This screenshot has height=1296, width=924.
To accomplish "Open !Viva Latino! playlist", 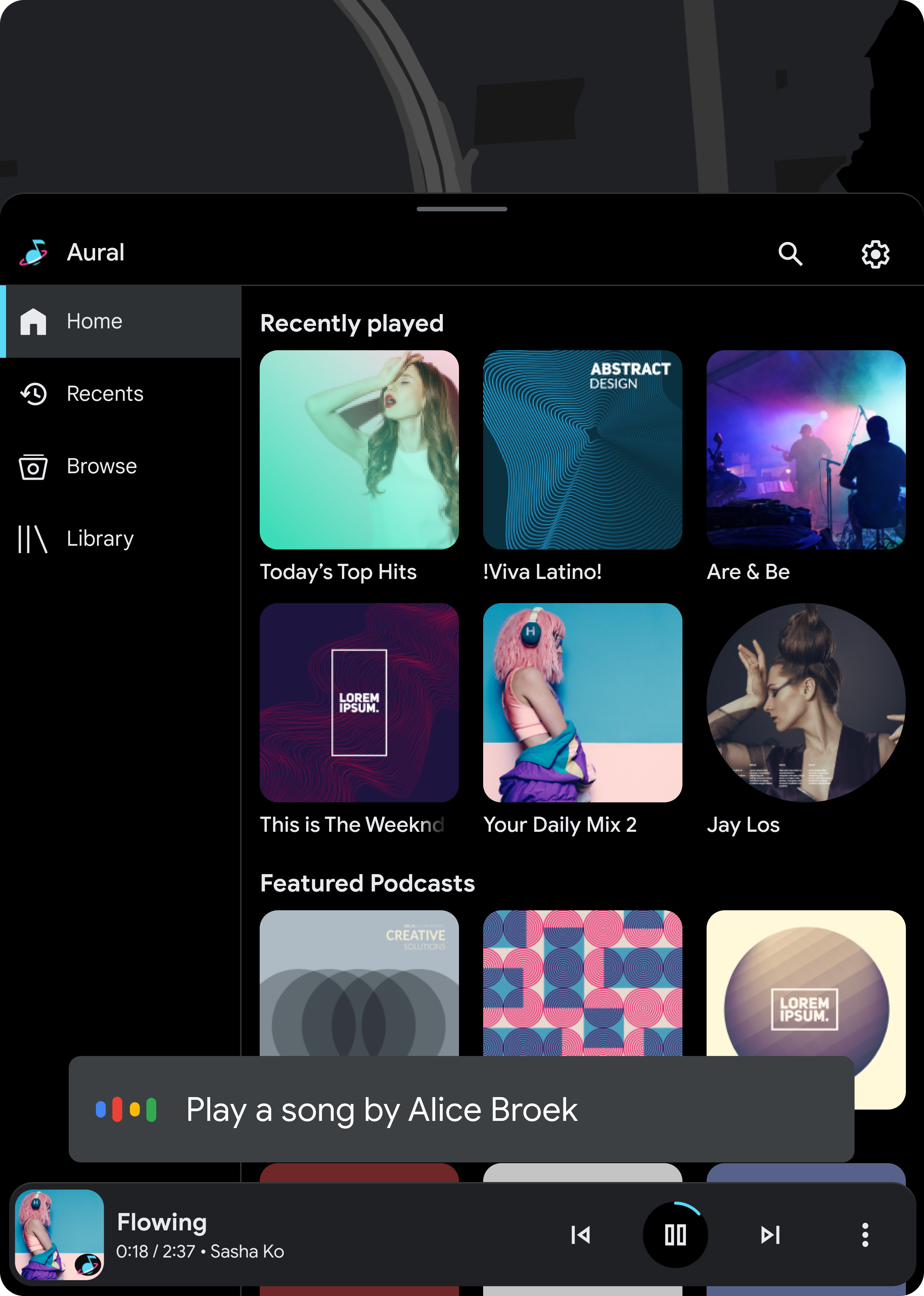I will click(583, 450).
